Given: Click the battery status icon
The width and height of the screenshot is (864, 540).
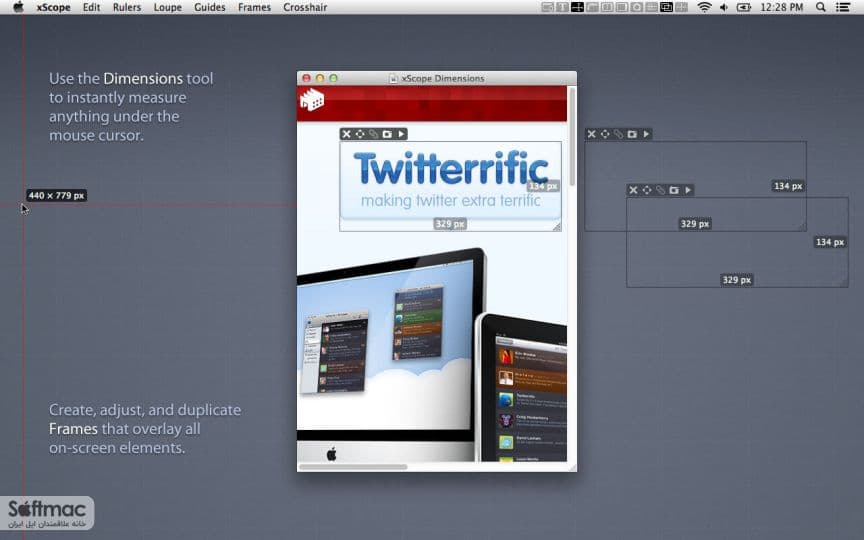Looking at the screenshot, I should click(x=744, y=7).
